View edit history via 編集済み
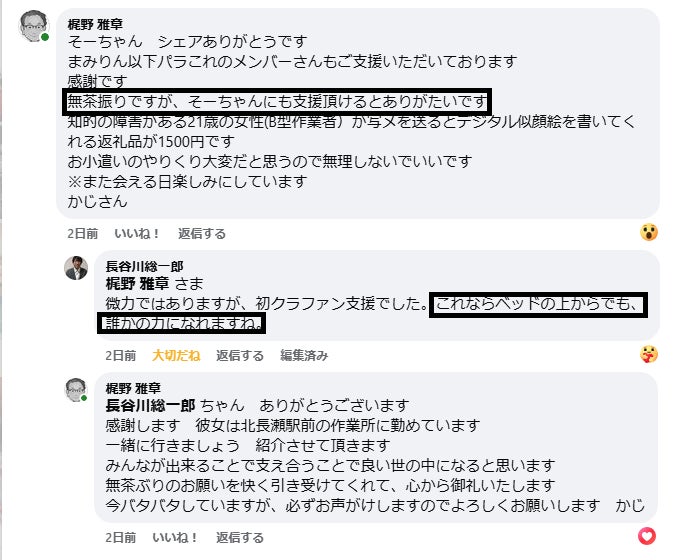679x560 pixels. click(x=304, y=355)
